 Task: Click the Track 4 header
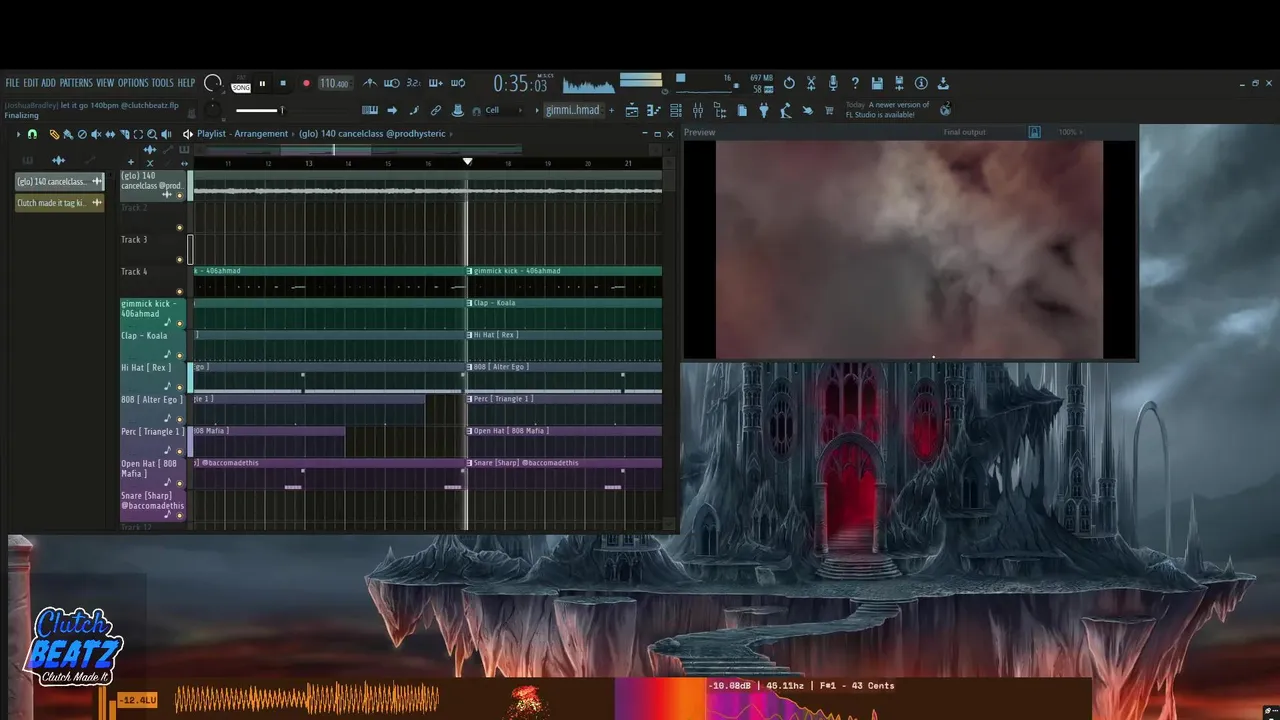pos(152,280)
